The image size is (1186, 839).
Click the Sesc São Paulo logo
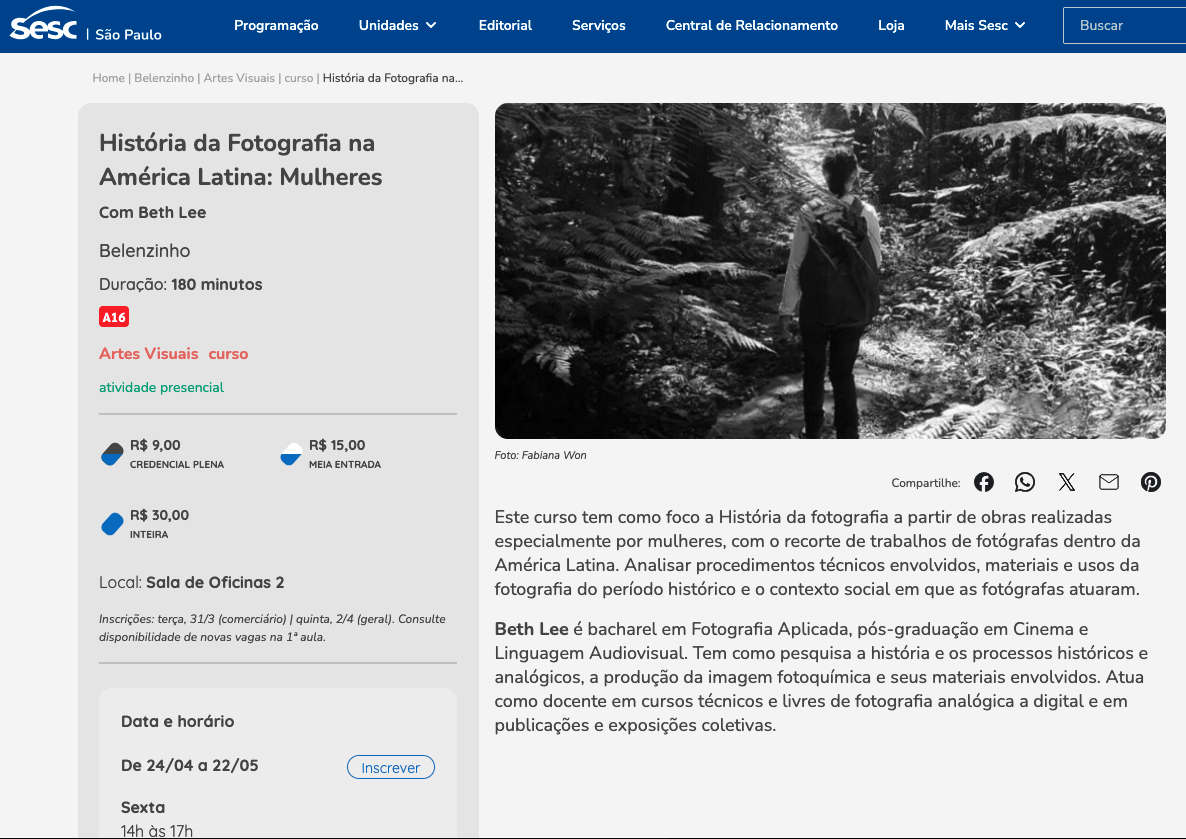tap(85, 27)
